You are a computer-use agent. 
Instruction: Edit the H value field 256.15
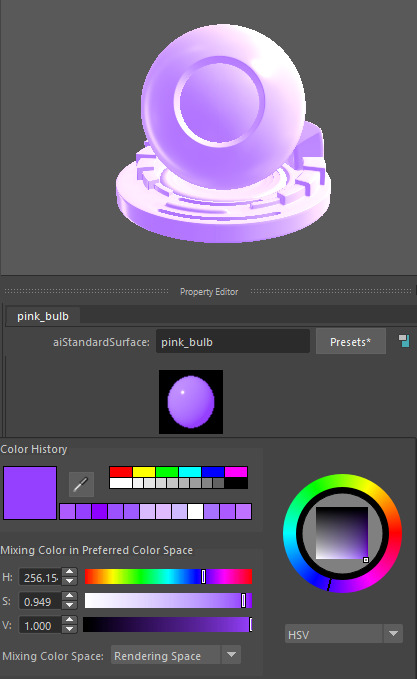click(41, 577)
